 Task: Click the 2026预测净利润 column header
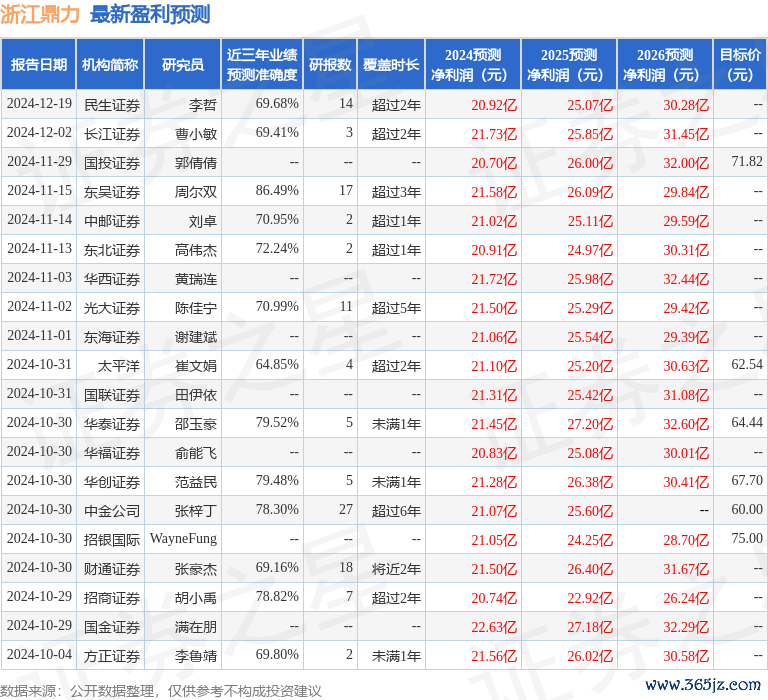665,65
